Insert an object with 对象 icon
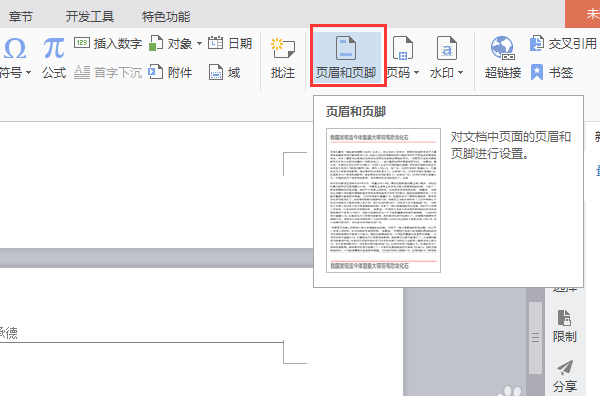Screen dimensions: 600x396 tap(156, 43)
